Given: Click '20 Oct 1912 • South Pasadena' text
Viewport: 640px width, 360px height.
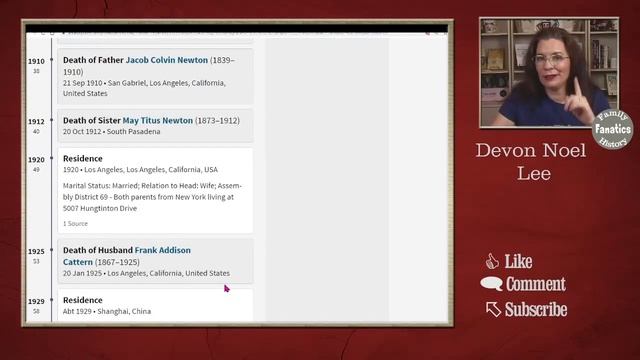Looking at the screenshot, I should [111, 131].
